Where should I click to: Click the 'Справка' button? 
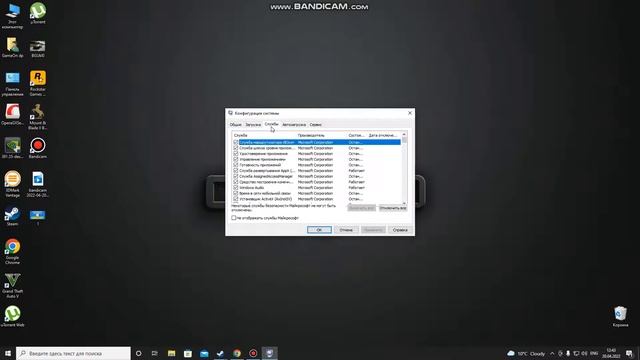point(400,230)
